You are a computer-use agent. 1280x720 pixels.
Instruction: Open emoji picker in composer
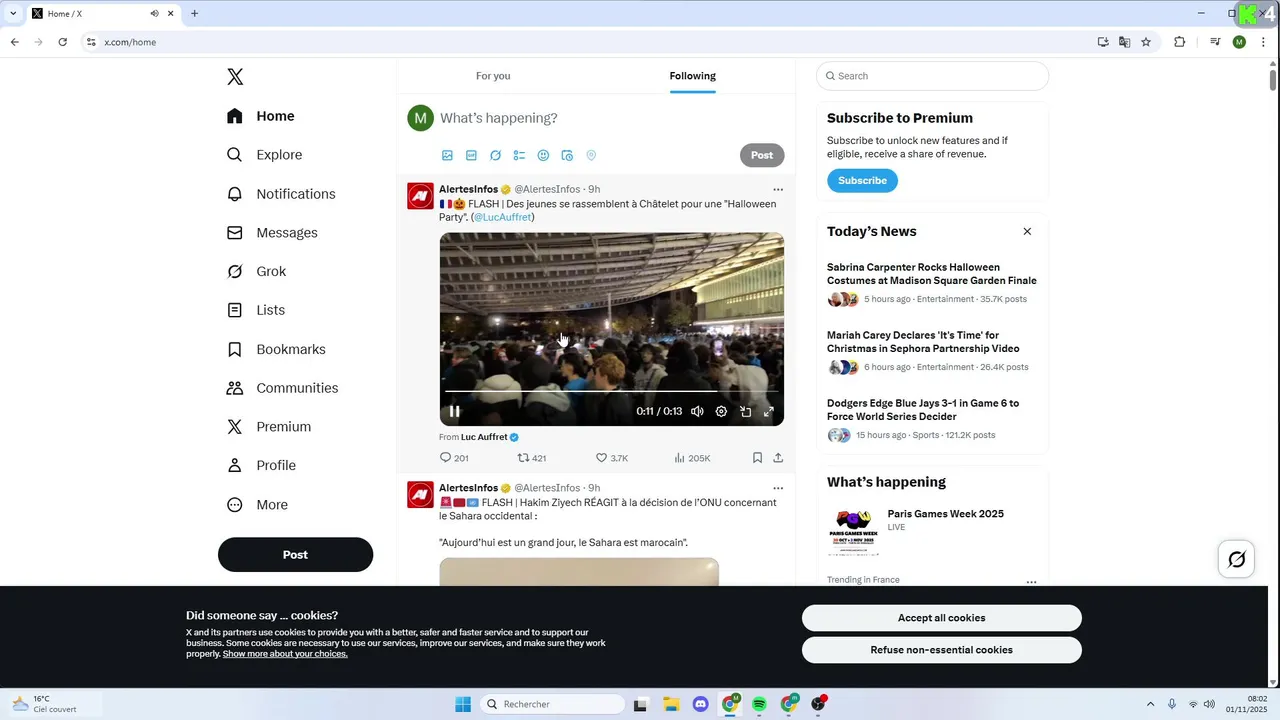coord(543,156)
